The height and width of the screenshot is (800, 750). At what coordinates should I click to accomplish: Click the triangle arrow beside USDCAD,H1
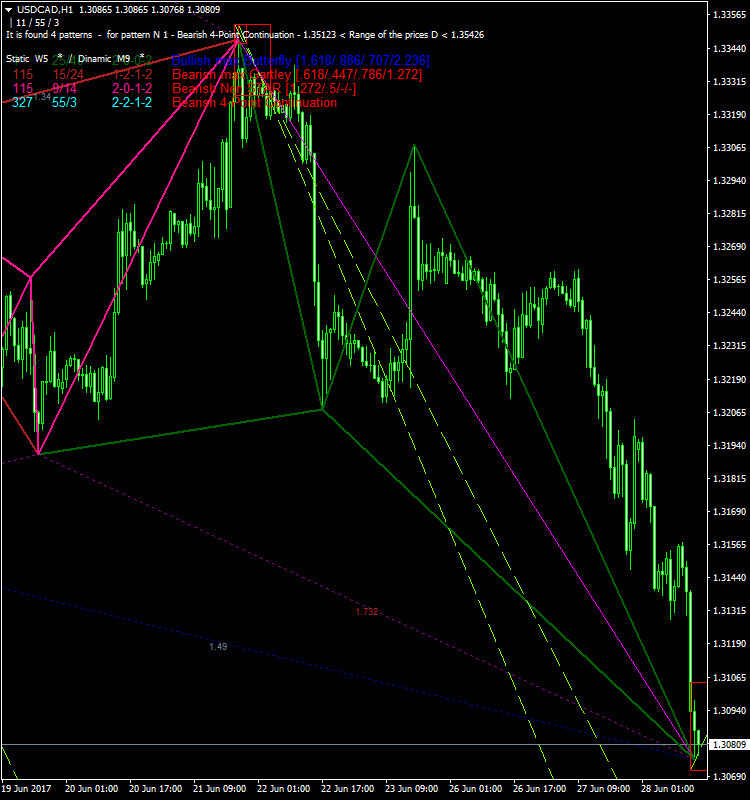(x=7, y=8)
